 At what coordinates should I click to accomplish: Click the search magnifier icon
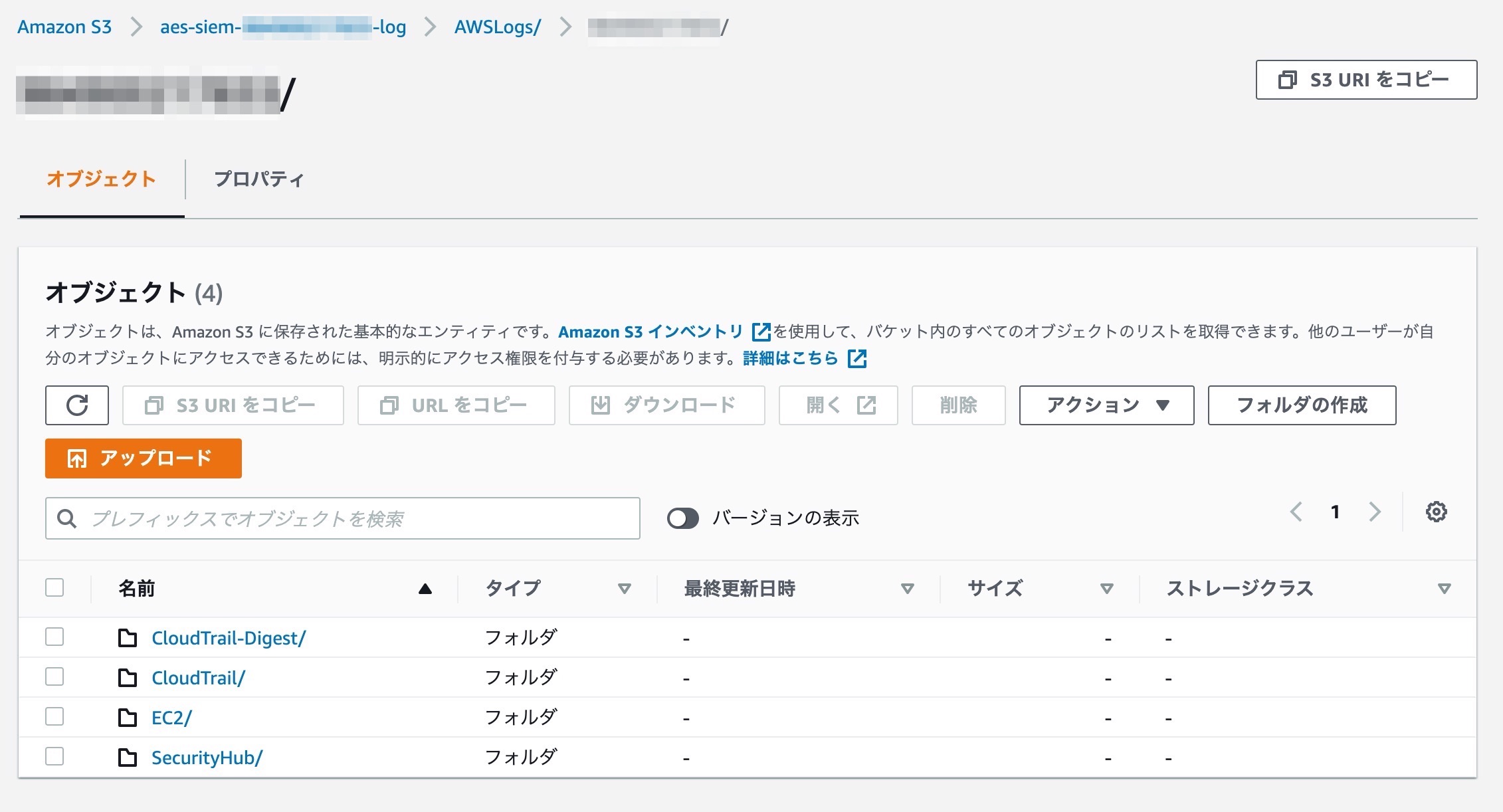pos(66,518)
